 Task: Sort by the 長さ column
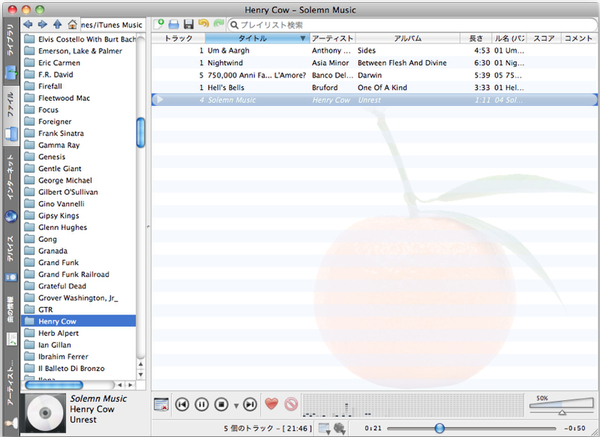click(x=476, y=38)
